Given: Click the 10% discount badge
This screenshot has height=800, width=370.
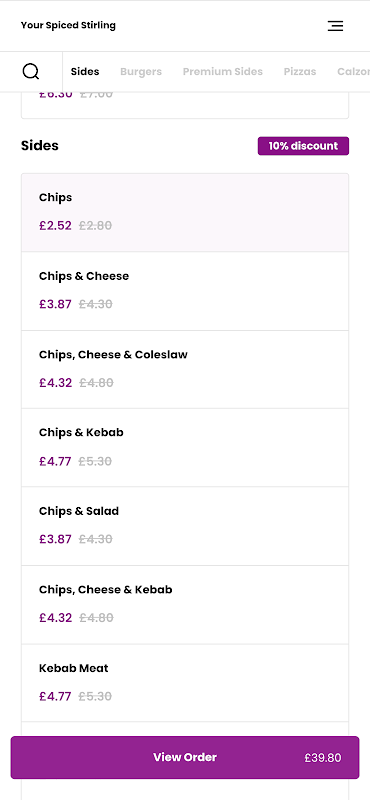Looking at the screenshot, I should [x=303, y=146].
